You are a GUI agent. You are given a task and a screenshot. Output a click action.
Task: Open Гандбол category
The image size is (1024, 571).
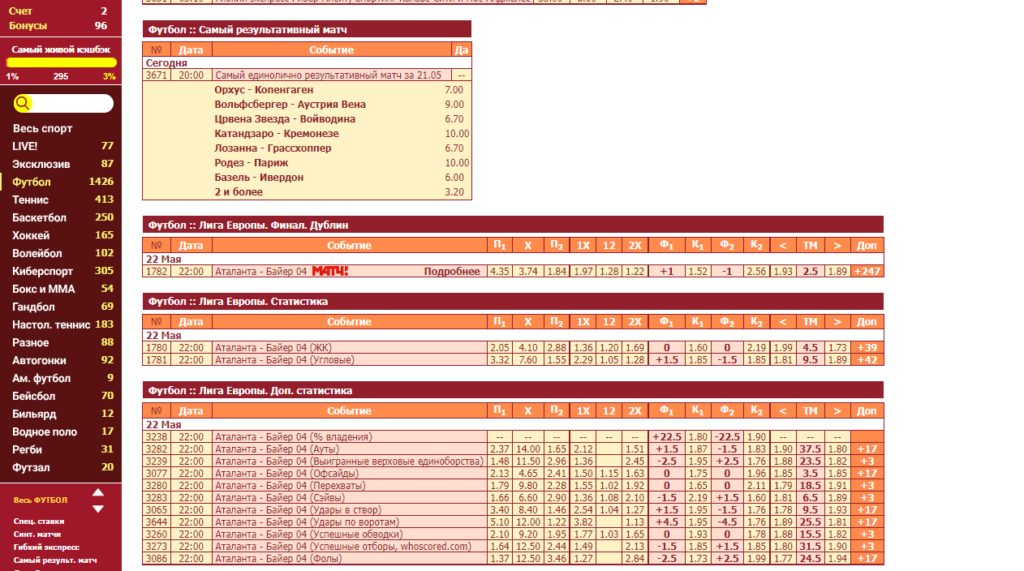[33, 306]
